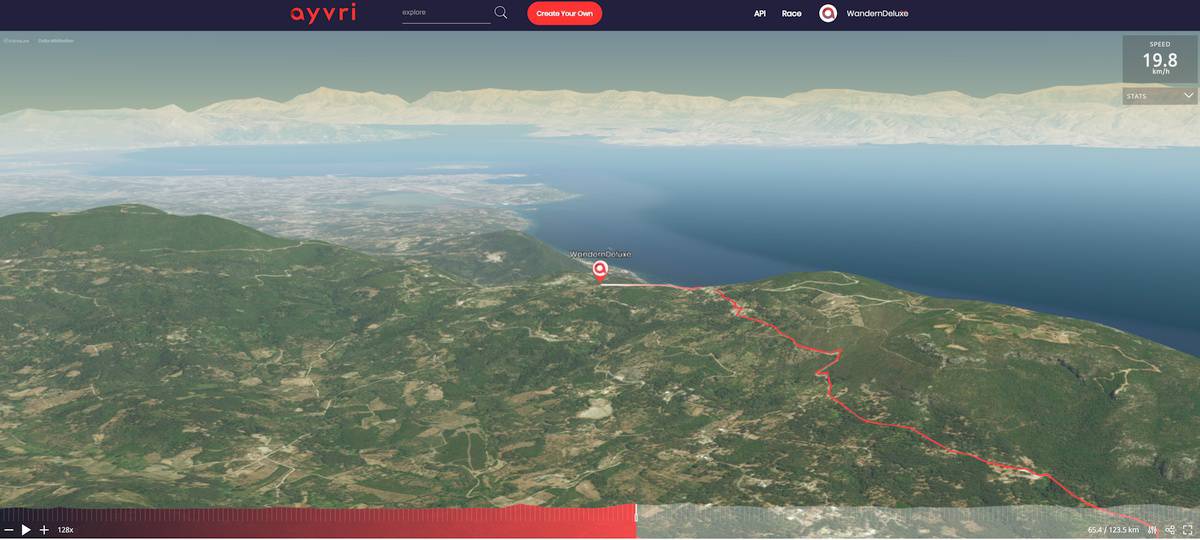Click the search magnifier icon
This screenshot has height=540, width=1200.
click(501, 13)
